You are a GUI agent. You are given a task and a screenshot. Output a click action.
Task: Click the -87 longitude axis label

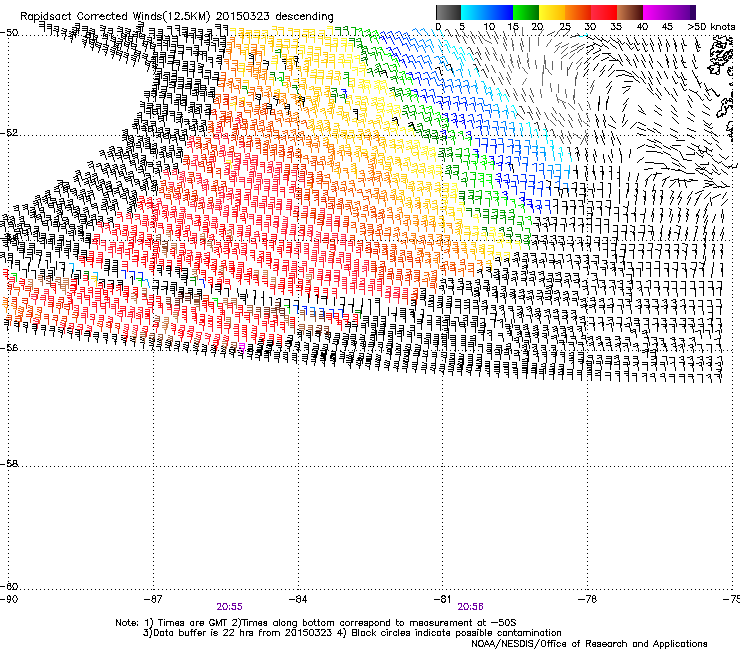coord(153,599)
